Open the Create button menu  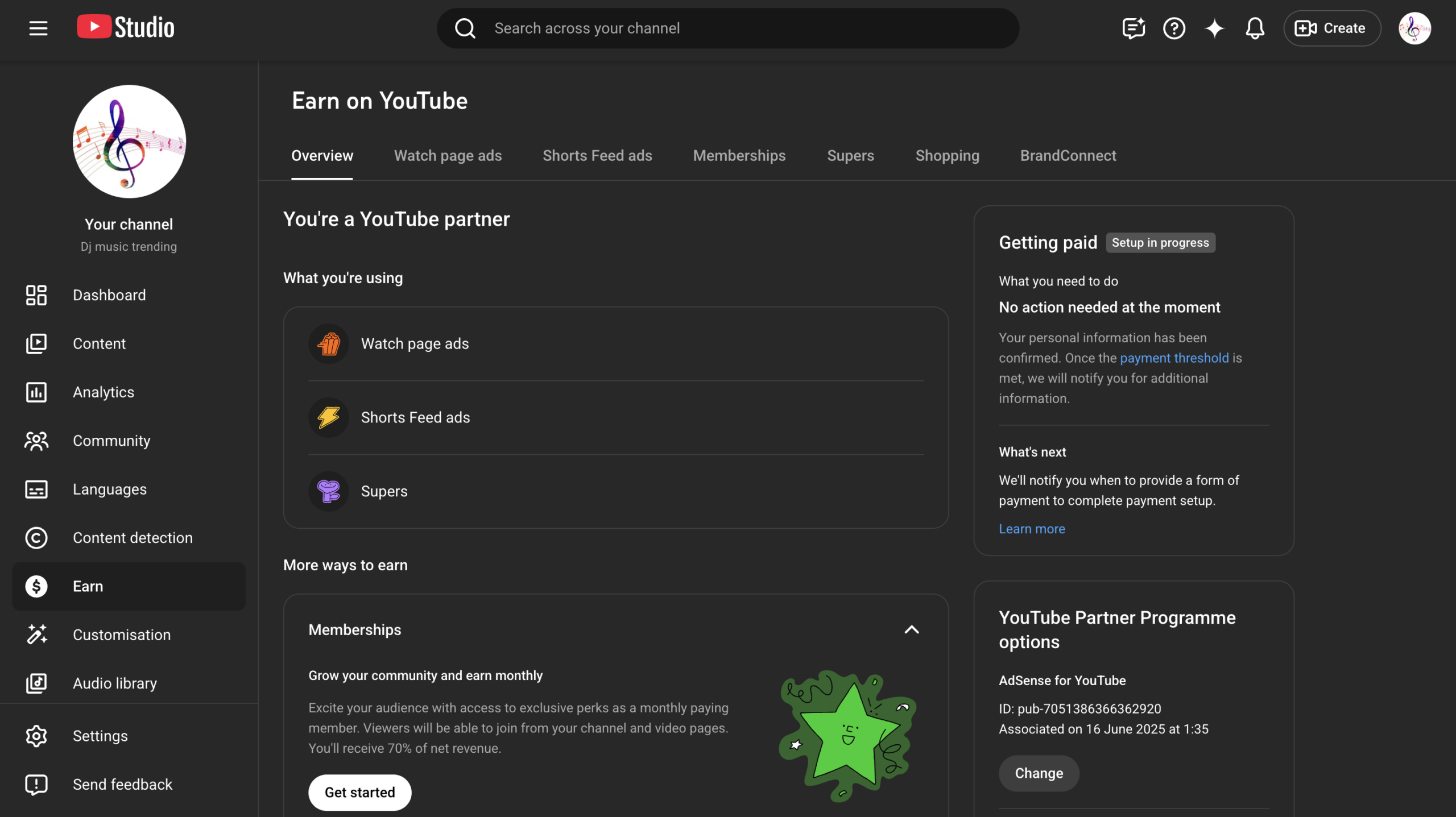click(1331, 28)
